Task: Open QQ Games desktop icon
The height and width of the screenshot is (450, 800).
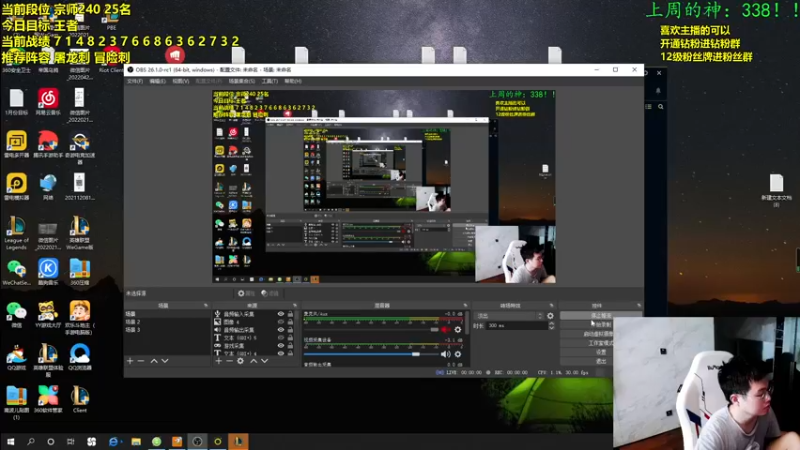Action: [16, 357]
